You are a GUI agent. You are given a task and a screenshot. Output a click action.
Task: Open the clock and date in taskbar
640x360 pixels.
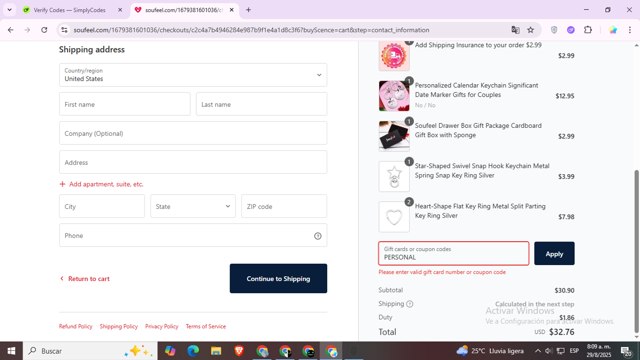coord(598,351)
